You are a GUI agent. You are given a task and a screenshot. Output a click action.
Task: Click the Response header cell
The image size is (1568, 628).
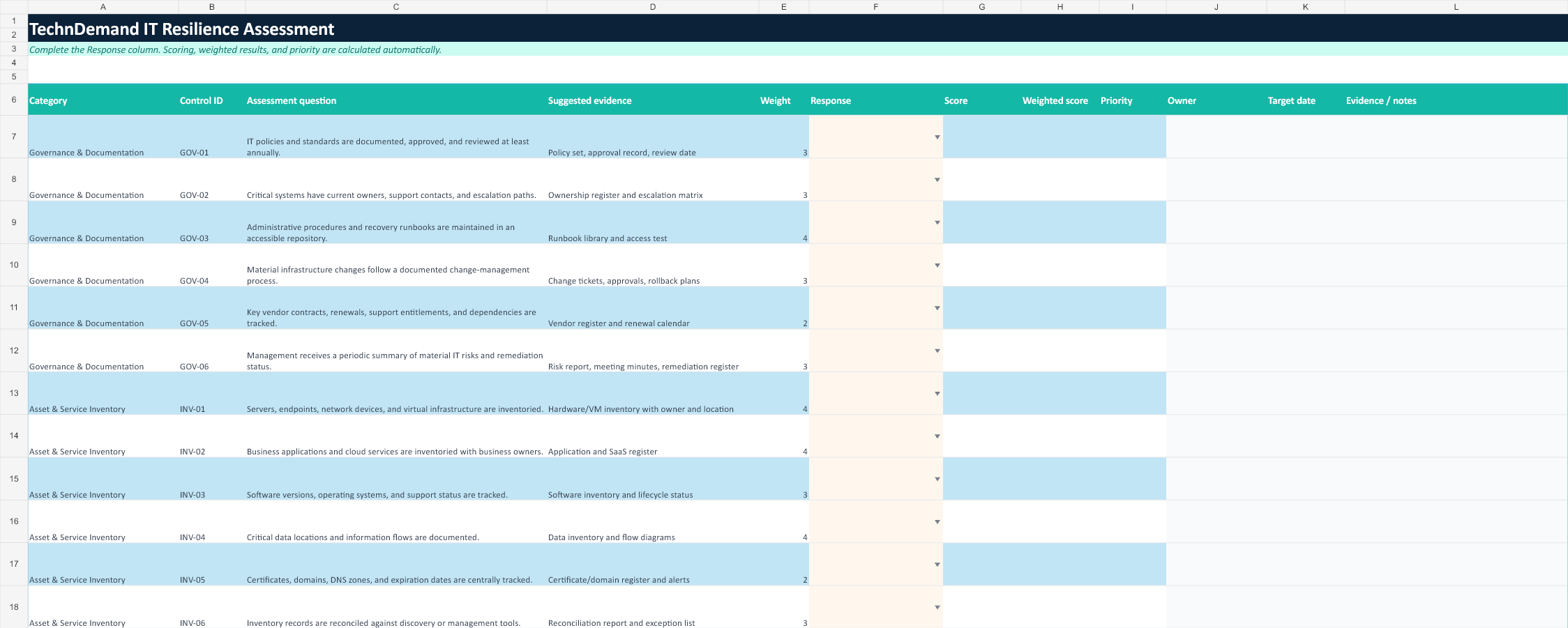[876, 100]
